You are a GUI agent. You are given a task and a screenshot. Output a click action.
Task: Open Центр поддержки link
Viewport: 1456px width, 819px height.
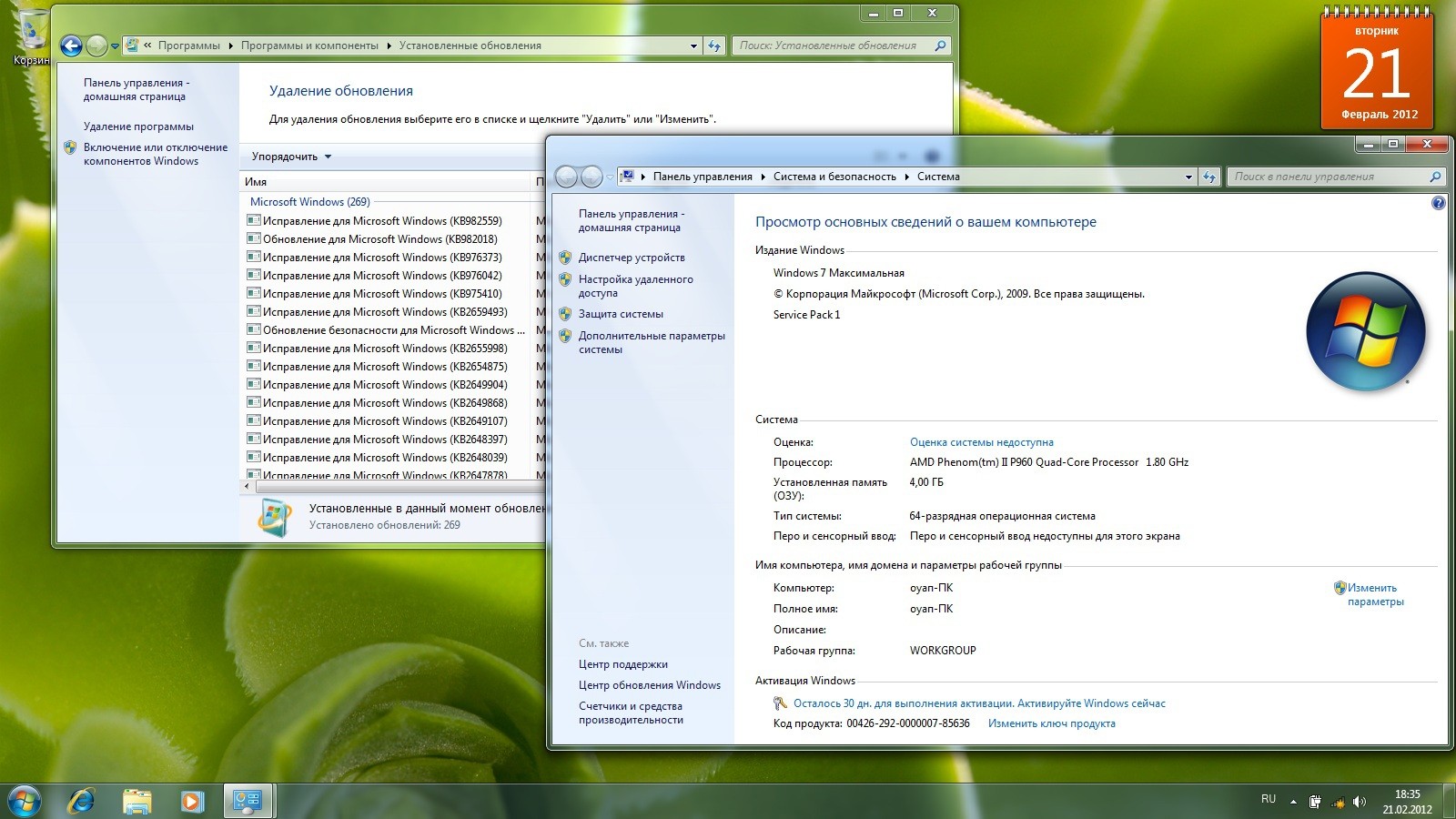pyautogui.click(x=623, y=664)
